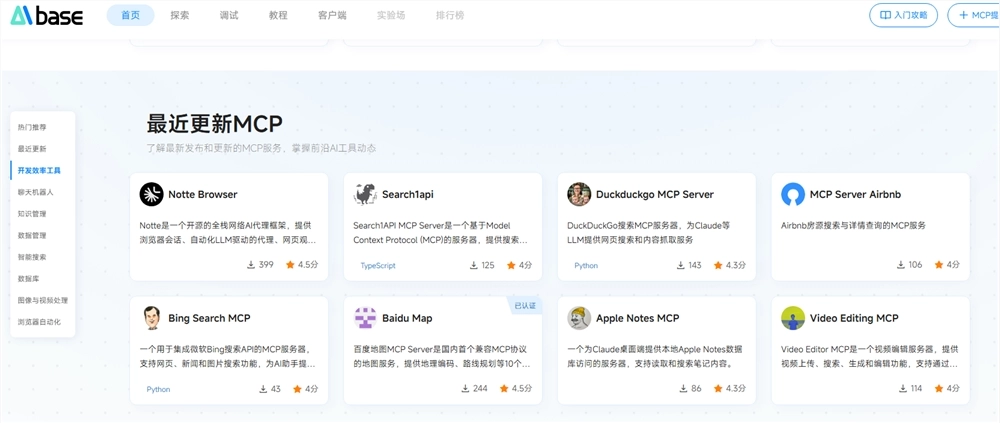
Task: Click download icon on Baidu Map card
Action: point(466,389)
